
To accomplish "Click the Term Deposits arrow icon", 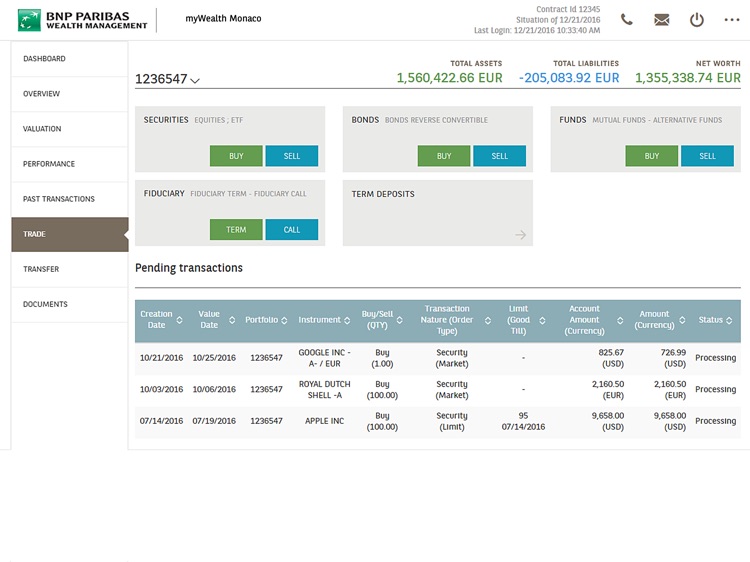I will click(520, 235).
